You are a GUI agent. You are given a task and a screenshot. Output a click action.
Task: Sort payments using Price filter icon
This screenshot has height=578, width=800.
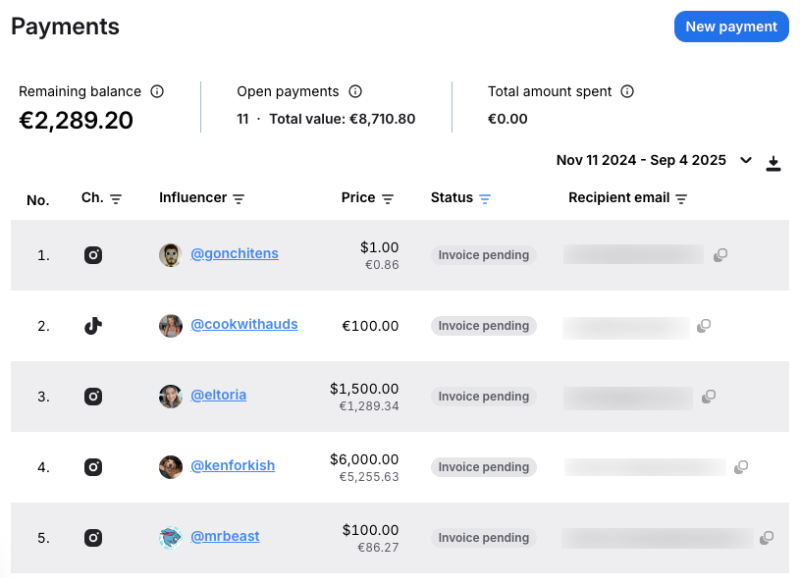point(388,199)
